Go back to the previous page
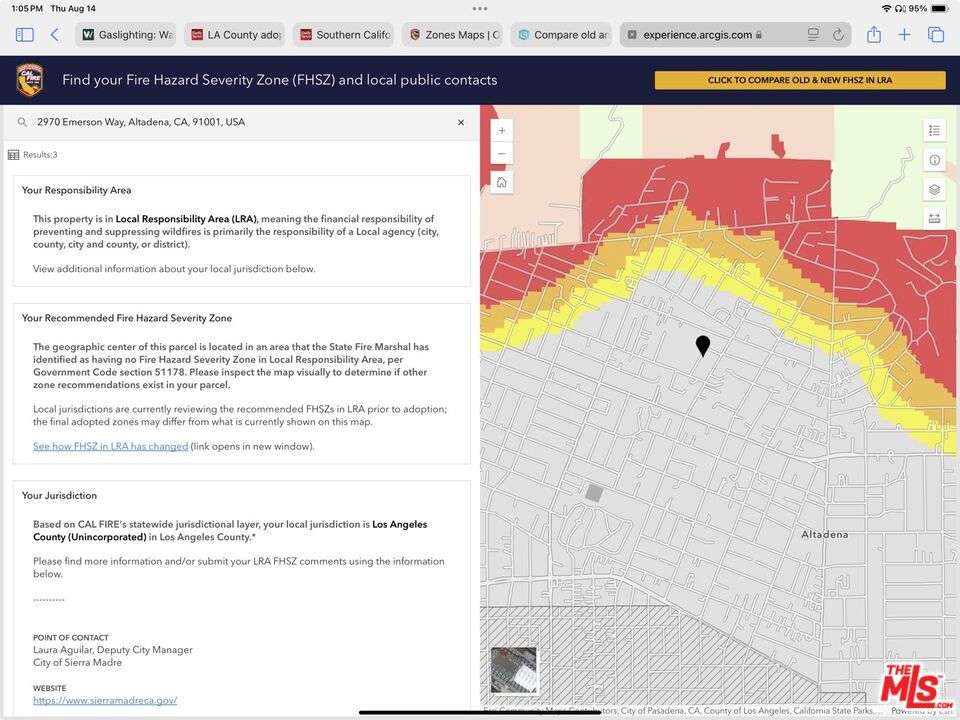 click(x=54, y=35)
